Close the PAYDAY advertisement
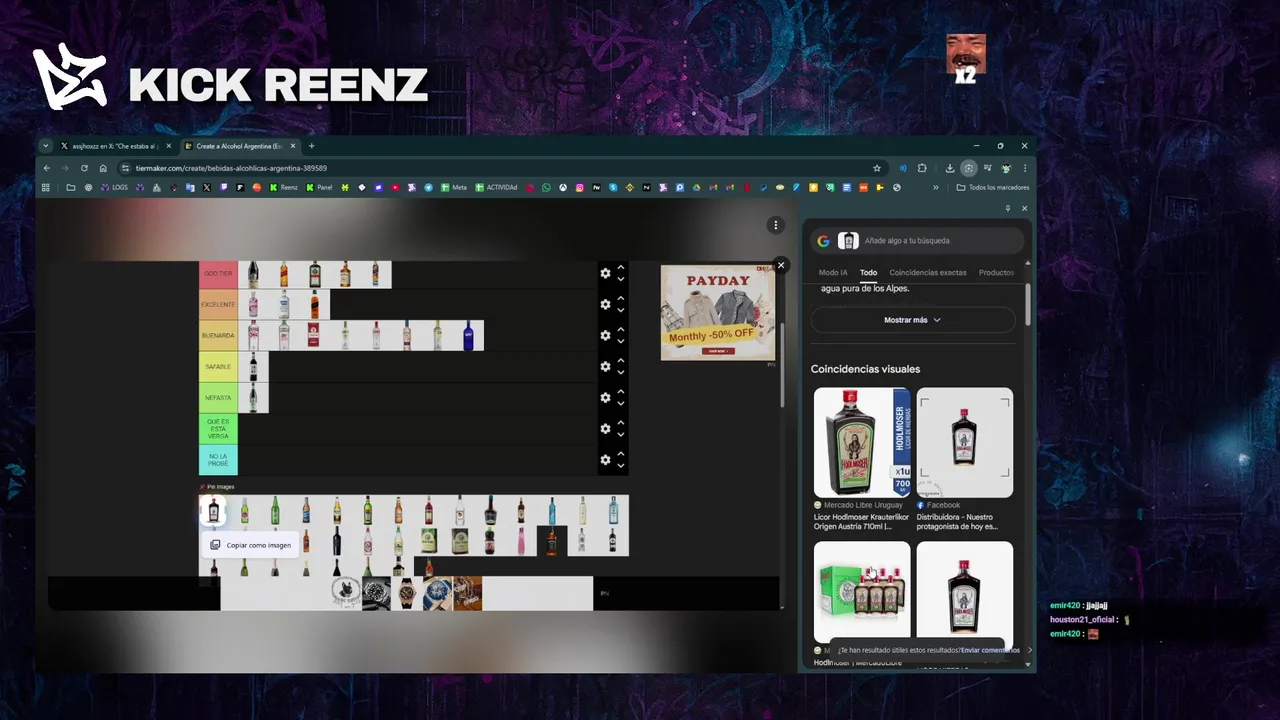The height and width of the screenshot is (720, 1280). click(781, 265)
